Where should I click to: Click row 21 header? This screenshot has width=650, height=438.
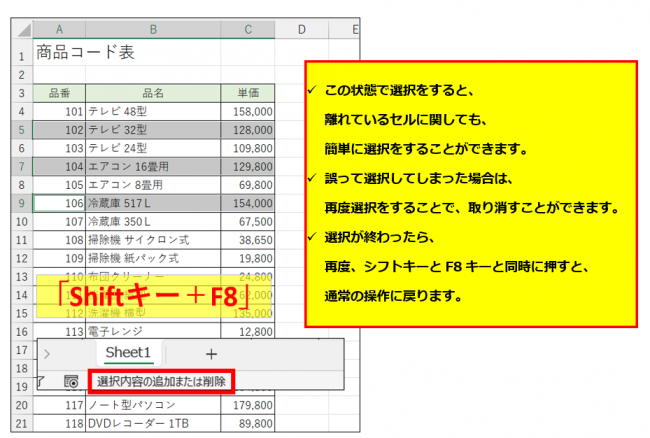pyautogui.click(x=21, y=423)
